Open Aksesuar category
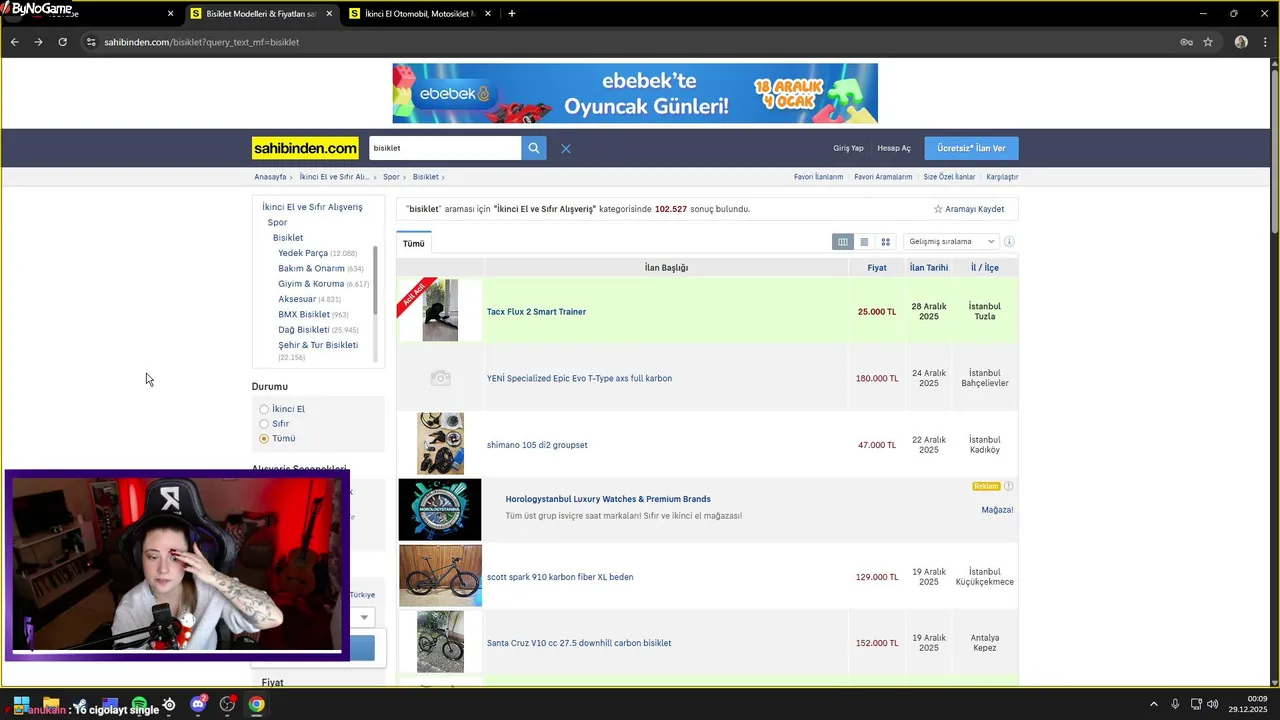1280x720 pixels. pos(297,299)
